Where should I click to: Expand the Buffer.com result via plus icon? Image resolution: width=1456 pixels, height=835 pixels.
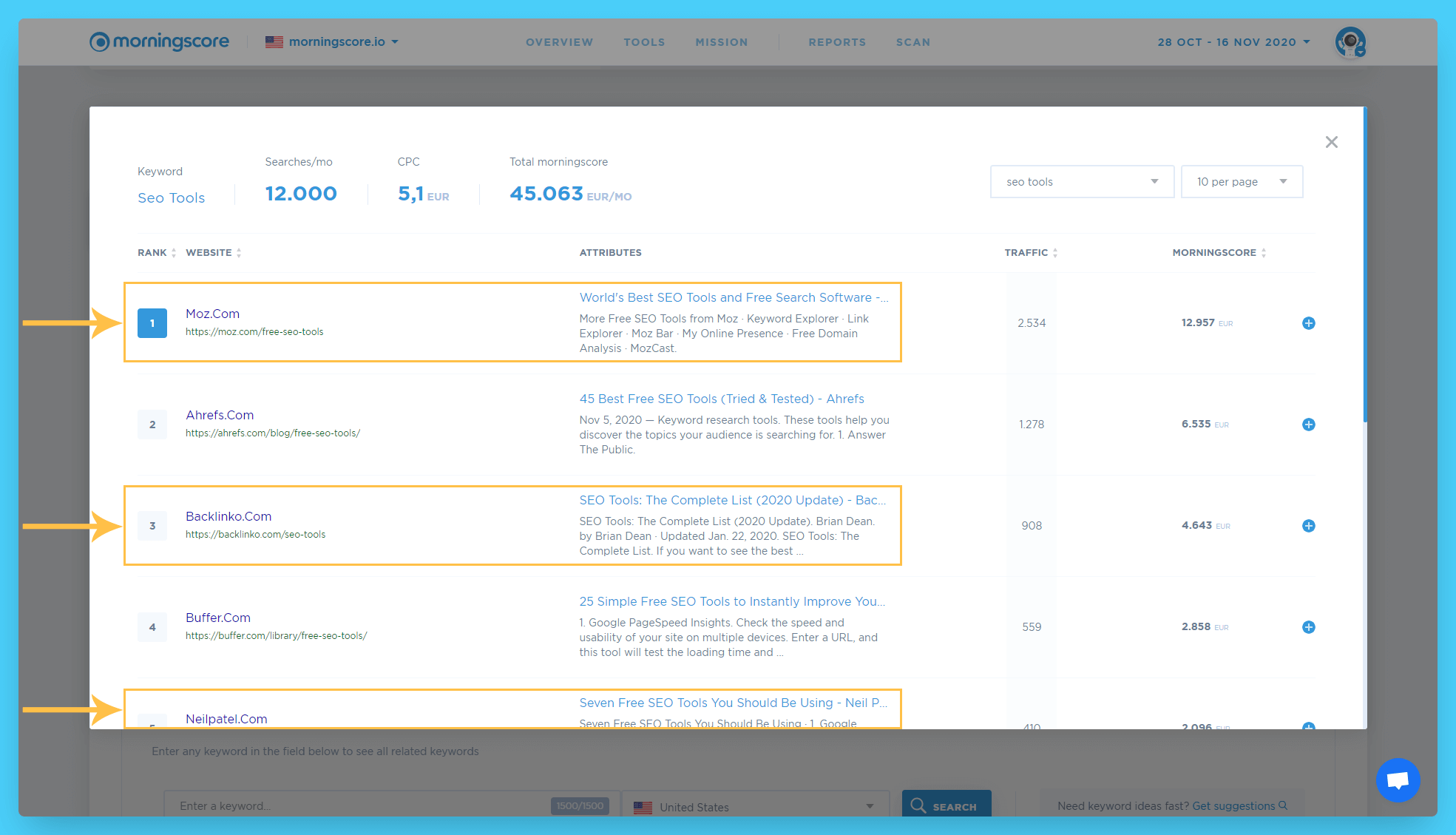coord(1308,627)
